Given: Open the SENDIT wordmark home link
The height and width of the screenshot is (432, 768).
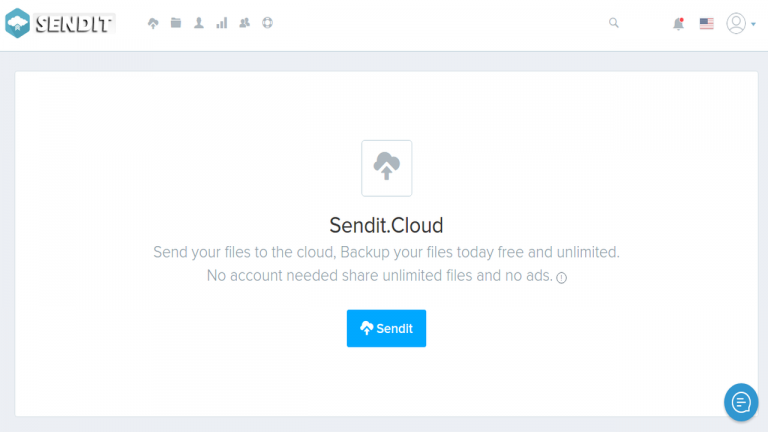Looking at the screenshot, I should (x=74, y=24).
